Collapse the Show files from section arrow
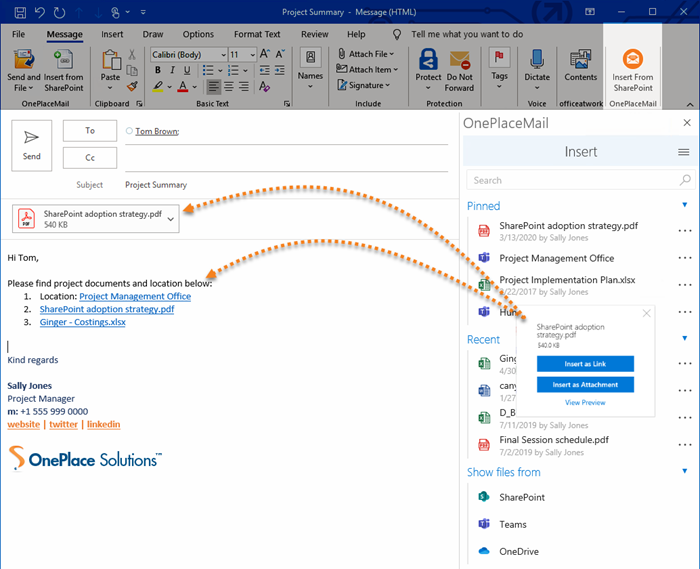700x569 pixels. click(x=685, y=471)
